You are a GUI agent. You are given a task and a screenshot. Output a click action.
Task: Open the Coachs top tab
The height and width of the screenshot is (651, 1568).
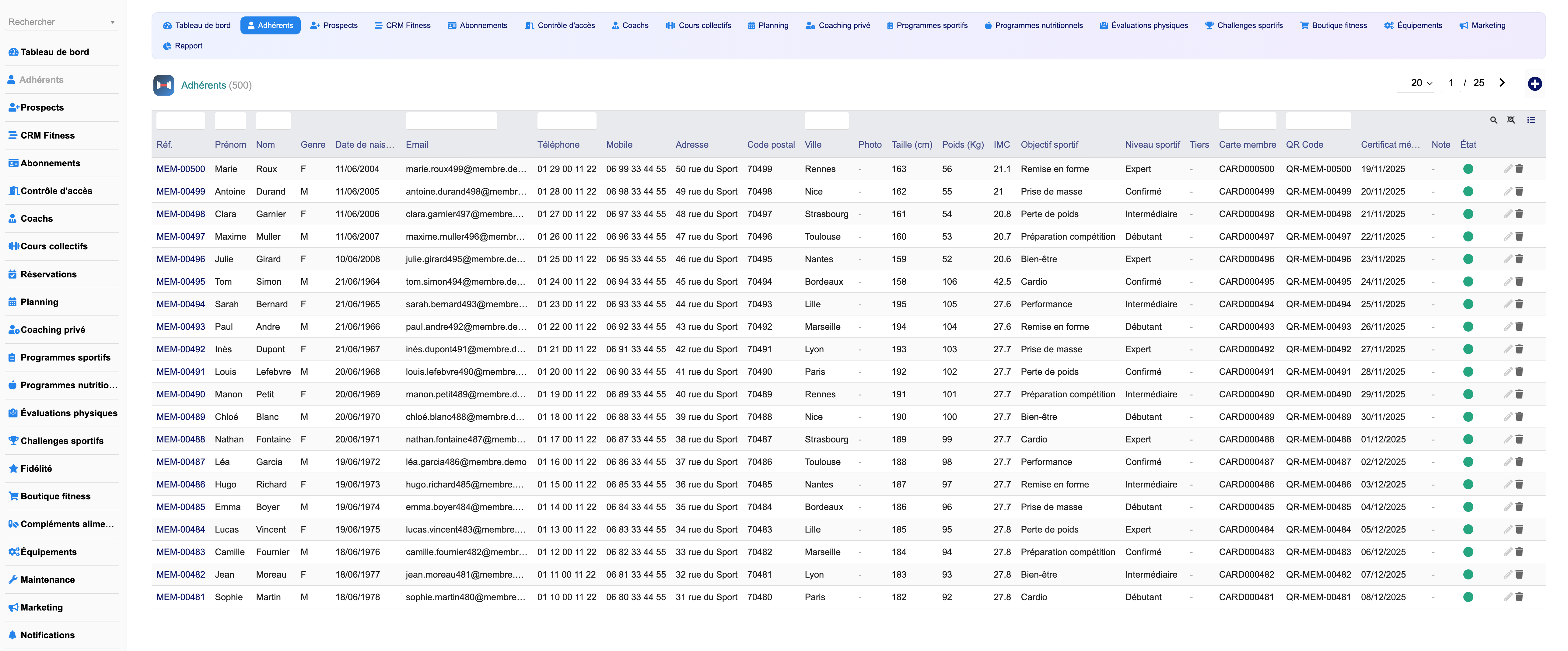tap(629, 26)
